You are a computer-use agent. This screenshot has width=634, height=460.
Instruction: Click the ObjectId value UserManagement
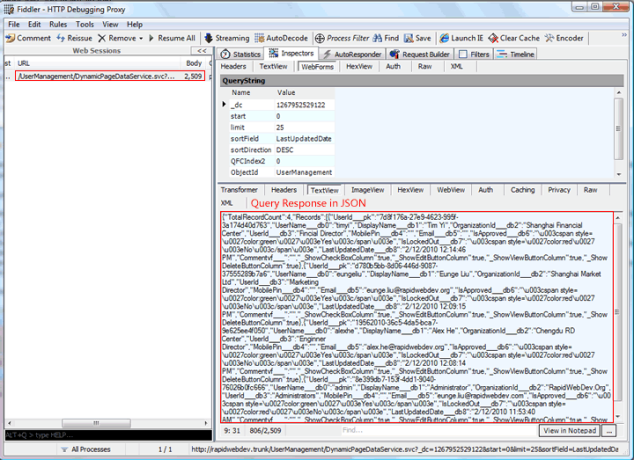(304, 173)
